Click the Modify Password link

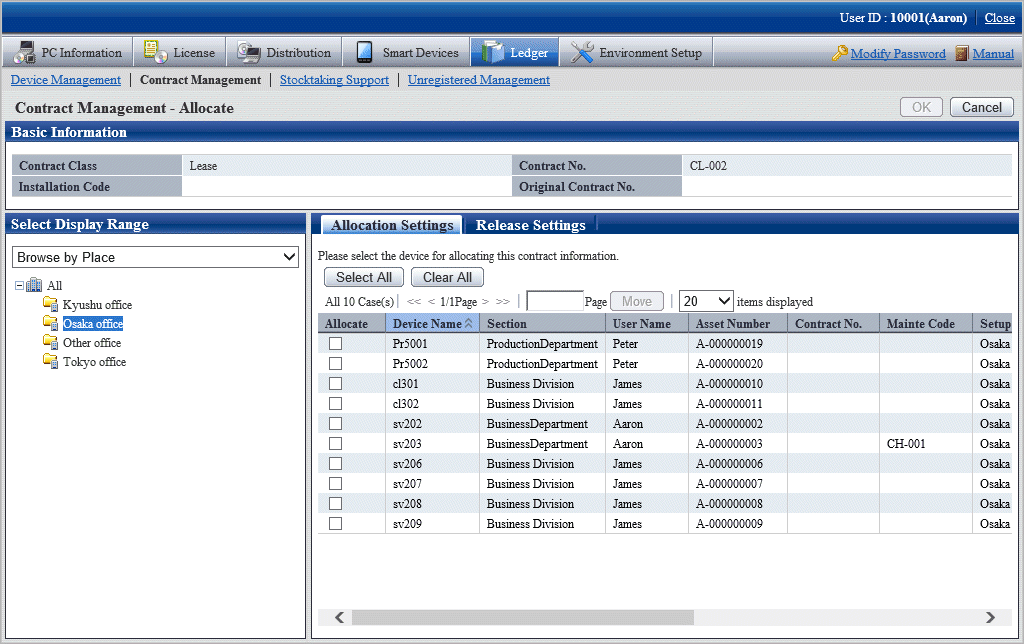pos(897,54)
